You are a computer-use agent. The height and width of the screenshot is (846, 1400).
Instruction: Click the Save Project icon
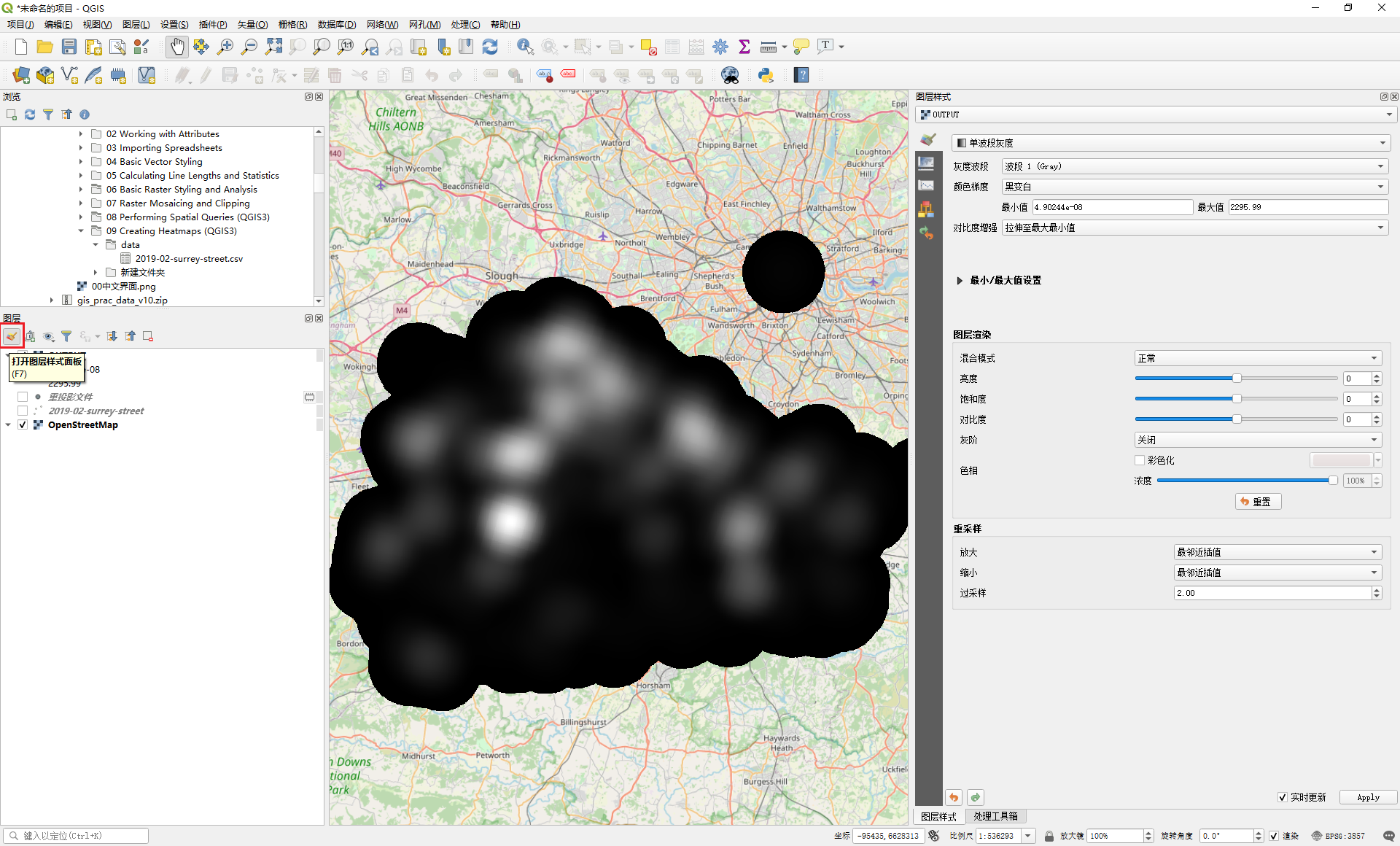[69, 47]
